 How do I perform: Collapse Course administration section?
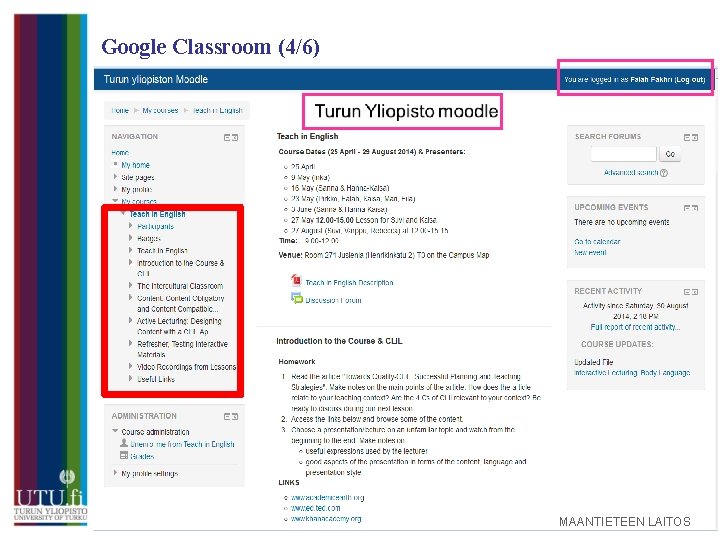pyautogui.click(x=115, y=431)
